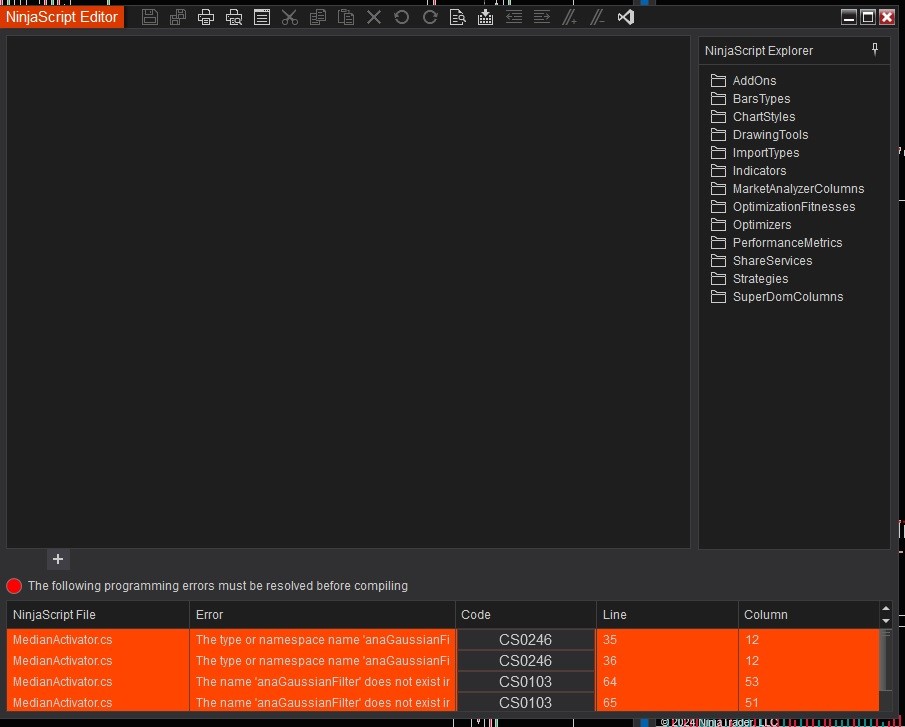Click the Comment selection icon
This screenshot has width=905, height=727.
[570, 17]
